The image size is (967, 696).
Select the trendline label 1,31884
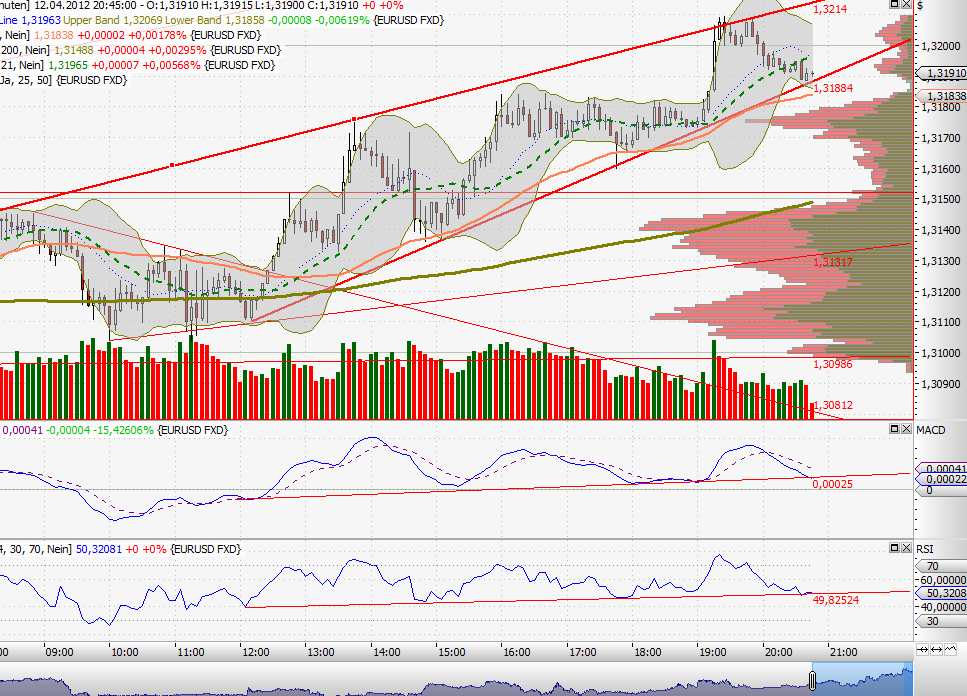[x=833, y=88]
